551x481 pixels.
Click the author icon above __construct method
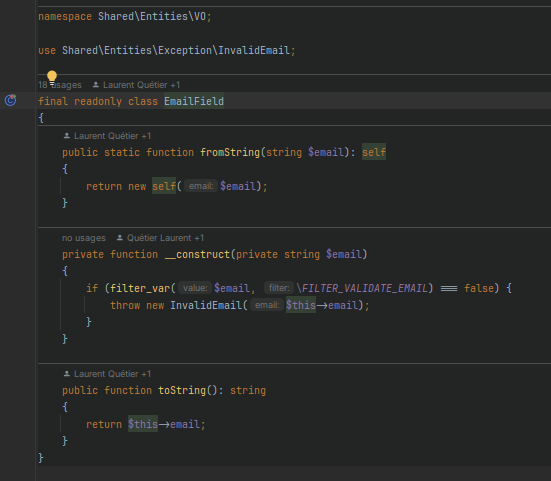pyautogui.click(x=120, y=238)
